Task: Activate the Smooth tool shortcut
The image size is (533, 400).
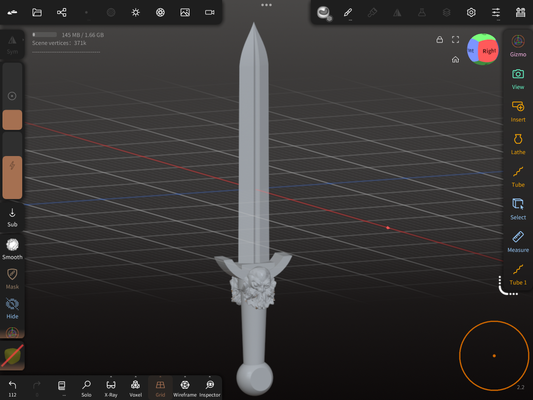Action: coord(12,249)
